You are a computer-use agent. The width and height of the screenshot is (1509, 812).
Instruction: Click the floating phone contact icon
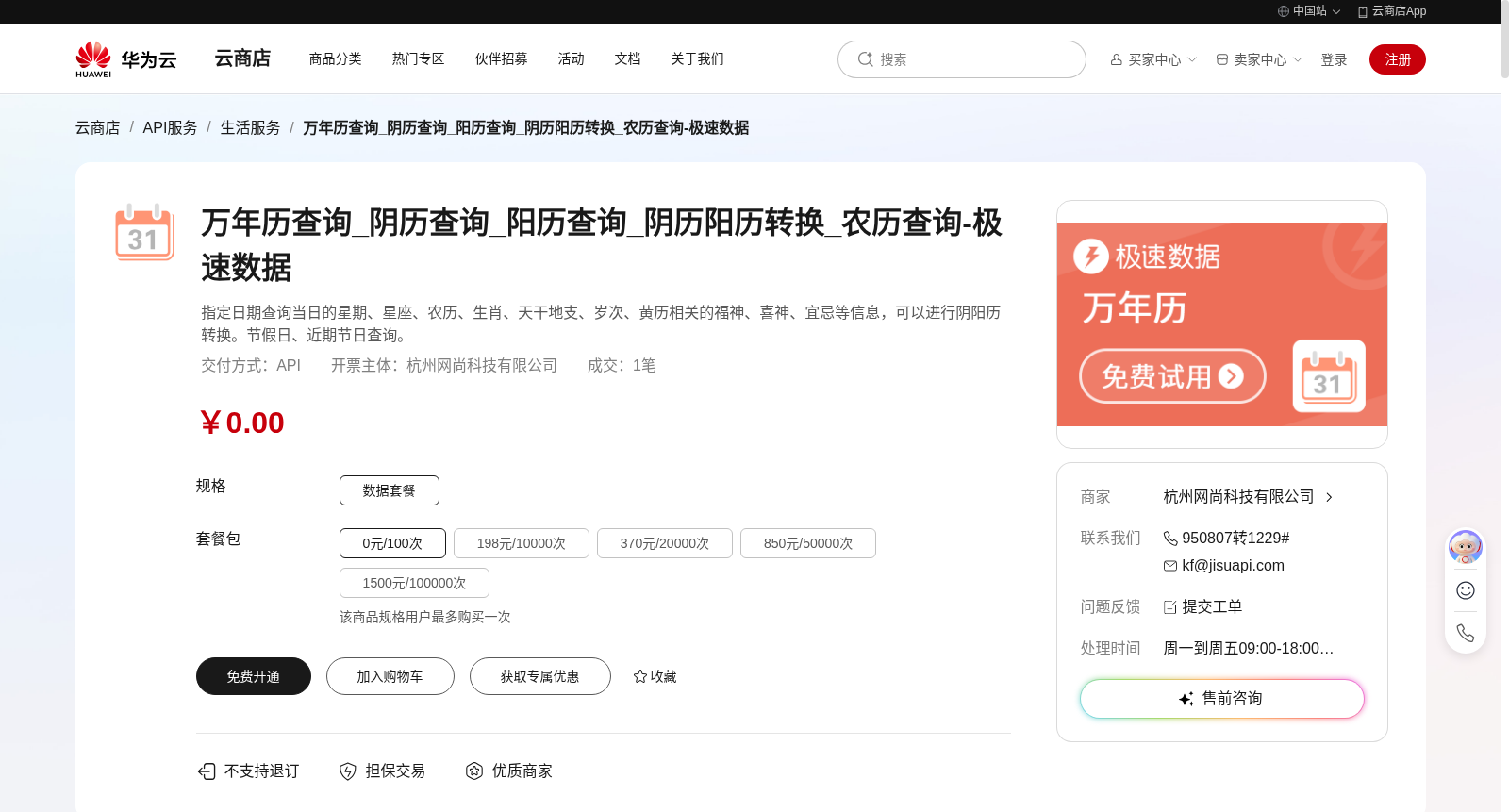coord(1466,633)
